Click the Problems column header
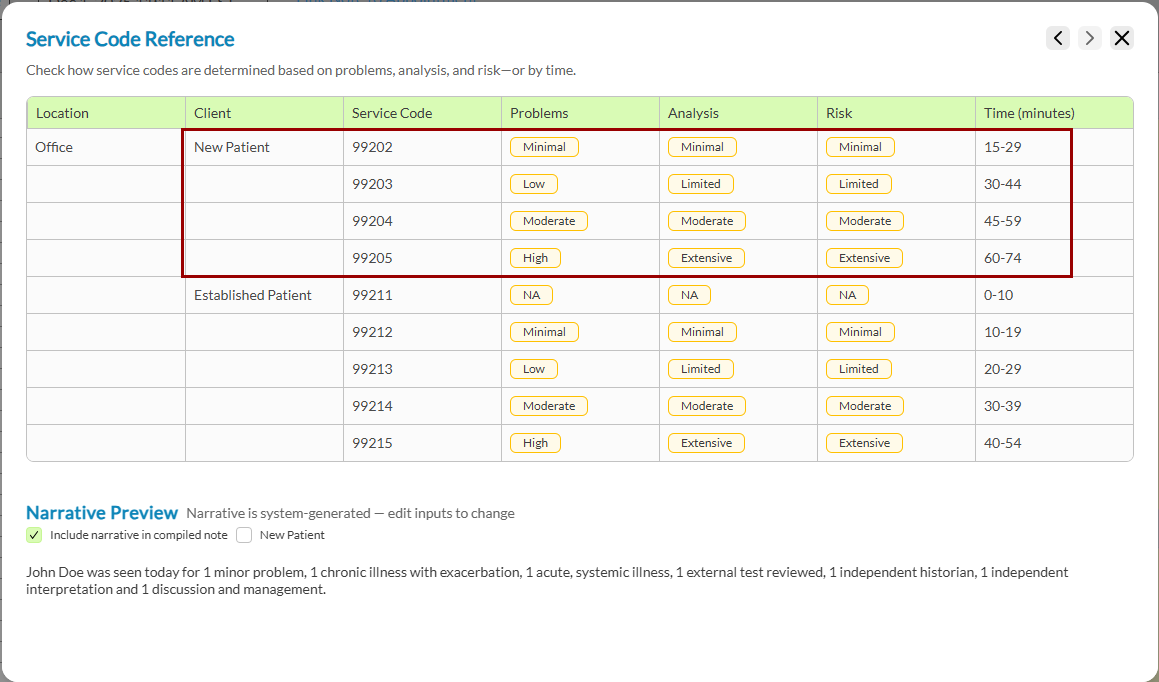Screen dimensions: 1159x682 pos(539,113)
